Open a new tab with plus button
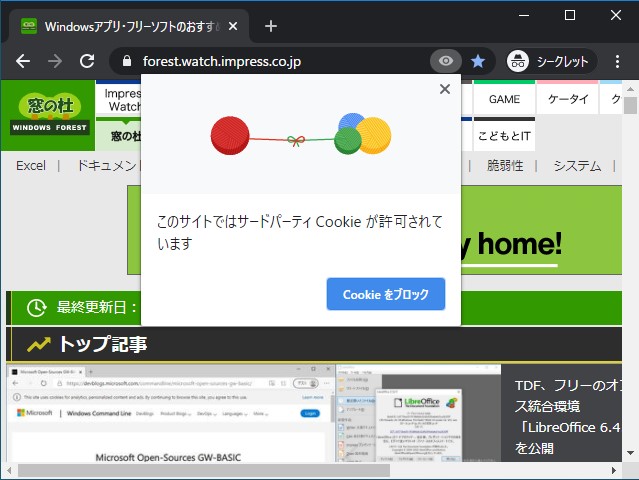 (x=271, y=26)
